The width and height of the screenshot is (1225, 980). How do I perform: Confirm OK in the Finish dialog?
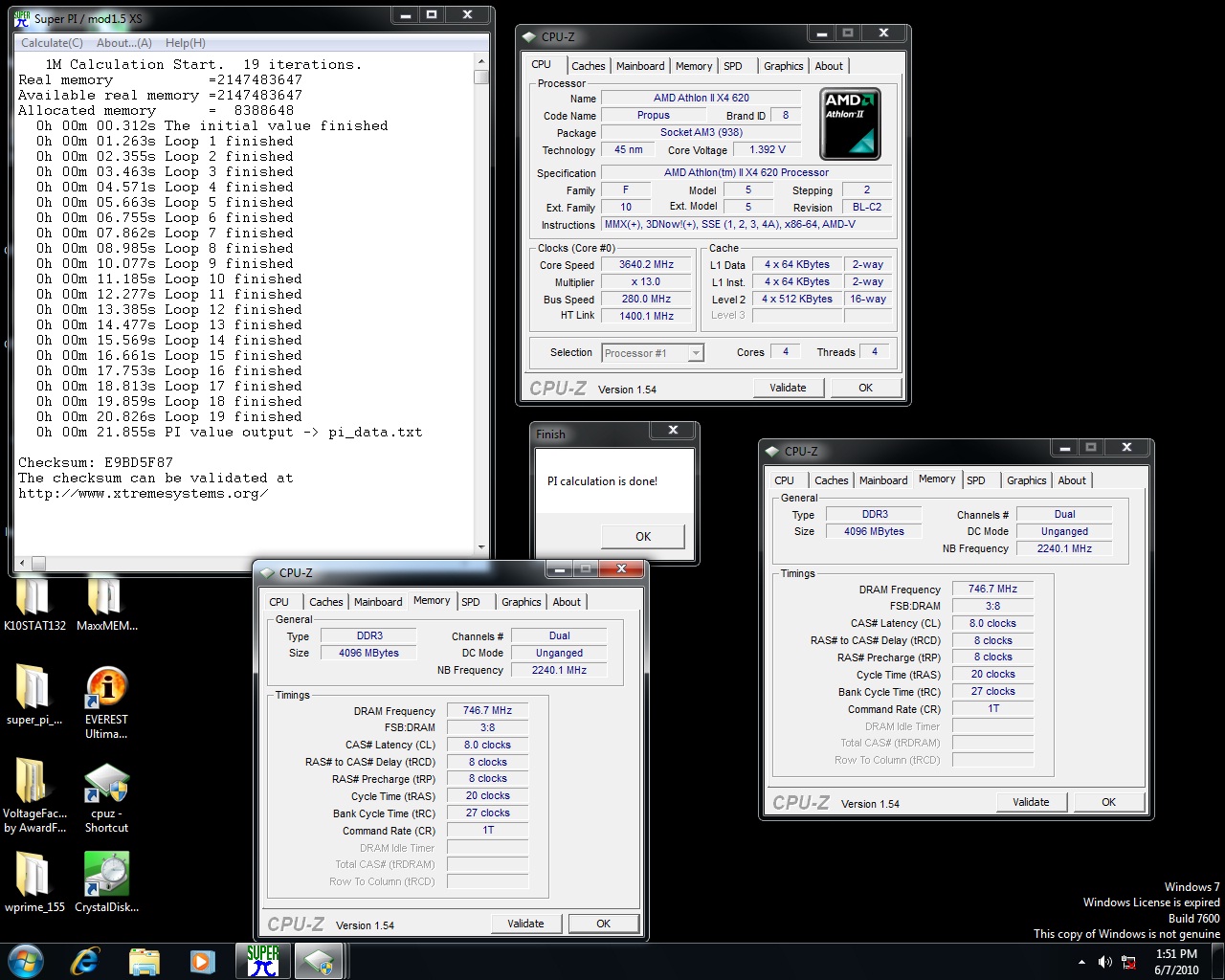[x=643, y=536]
